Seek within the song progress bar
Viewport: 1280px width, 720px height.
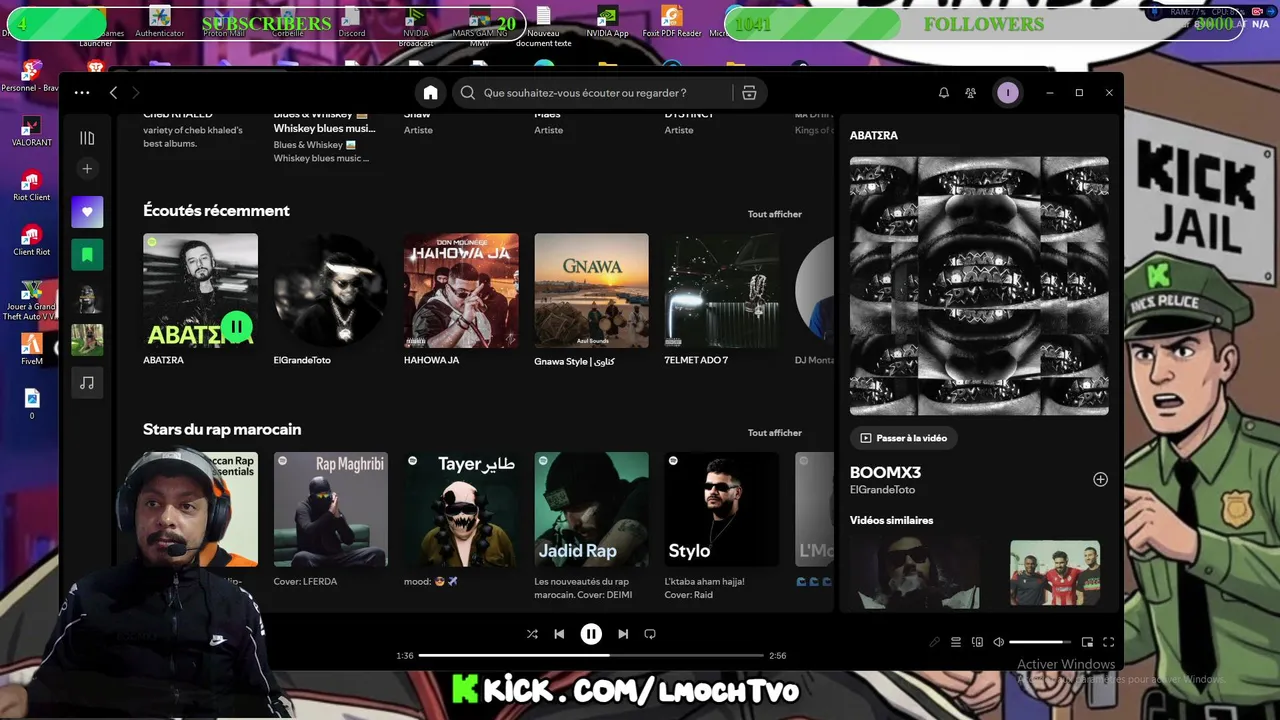click(x=591, y=655)
